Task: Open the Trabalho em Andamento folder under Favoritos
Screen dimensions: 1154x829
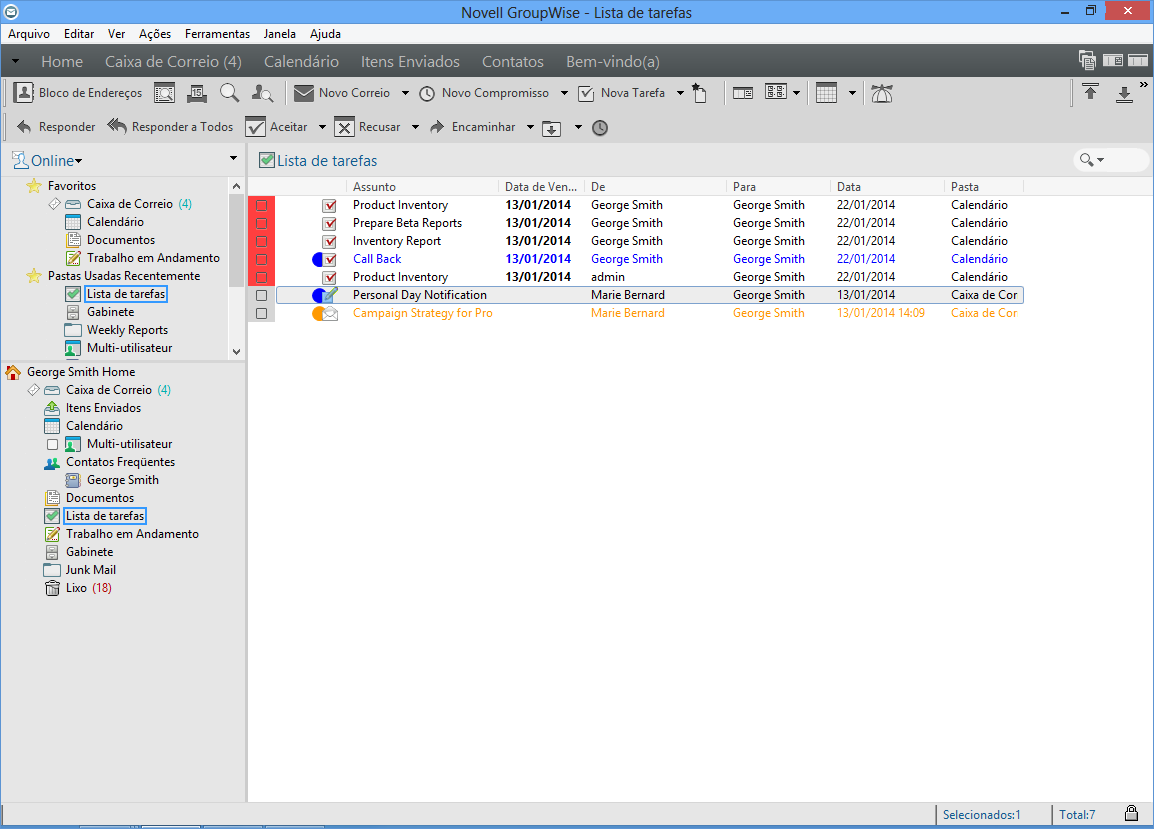Action: (x=153, y=258)
